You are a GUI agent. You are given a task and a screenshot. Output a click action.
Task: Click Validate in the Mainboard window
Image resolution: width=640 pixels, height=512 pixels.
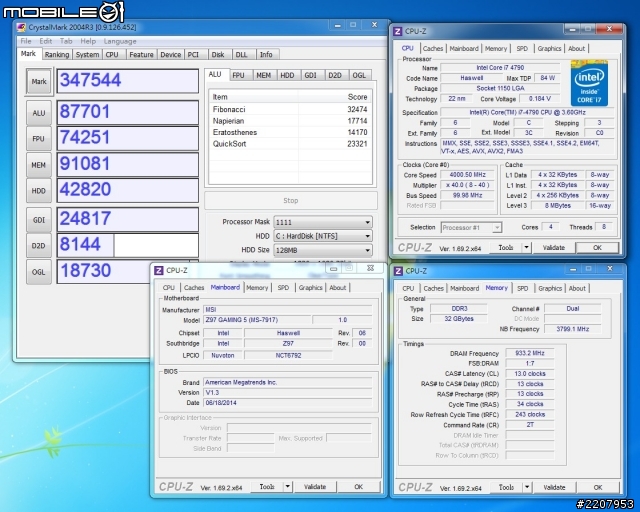[315, 487]
